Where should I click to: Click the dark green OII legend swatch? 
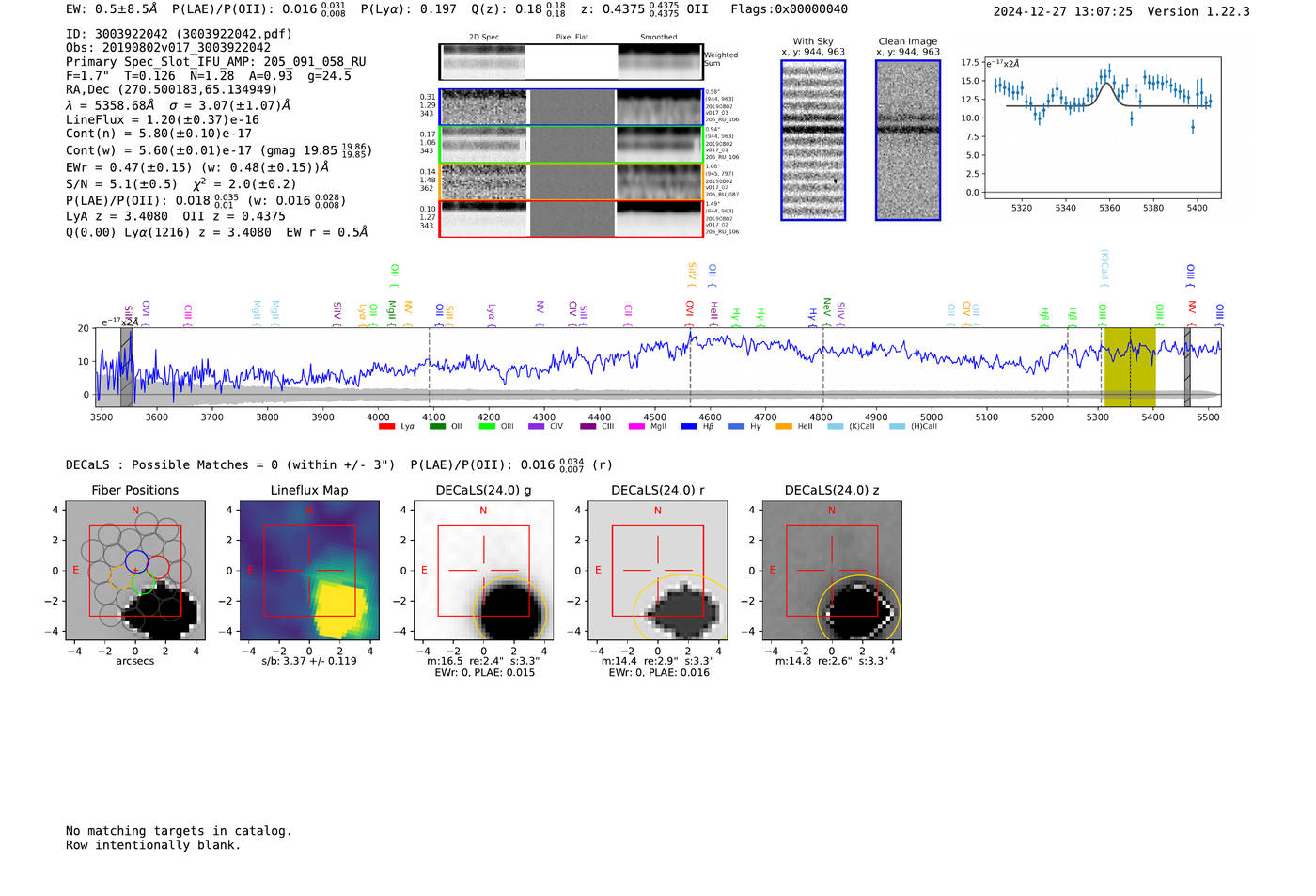click(x=437, y=427)
